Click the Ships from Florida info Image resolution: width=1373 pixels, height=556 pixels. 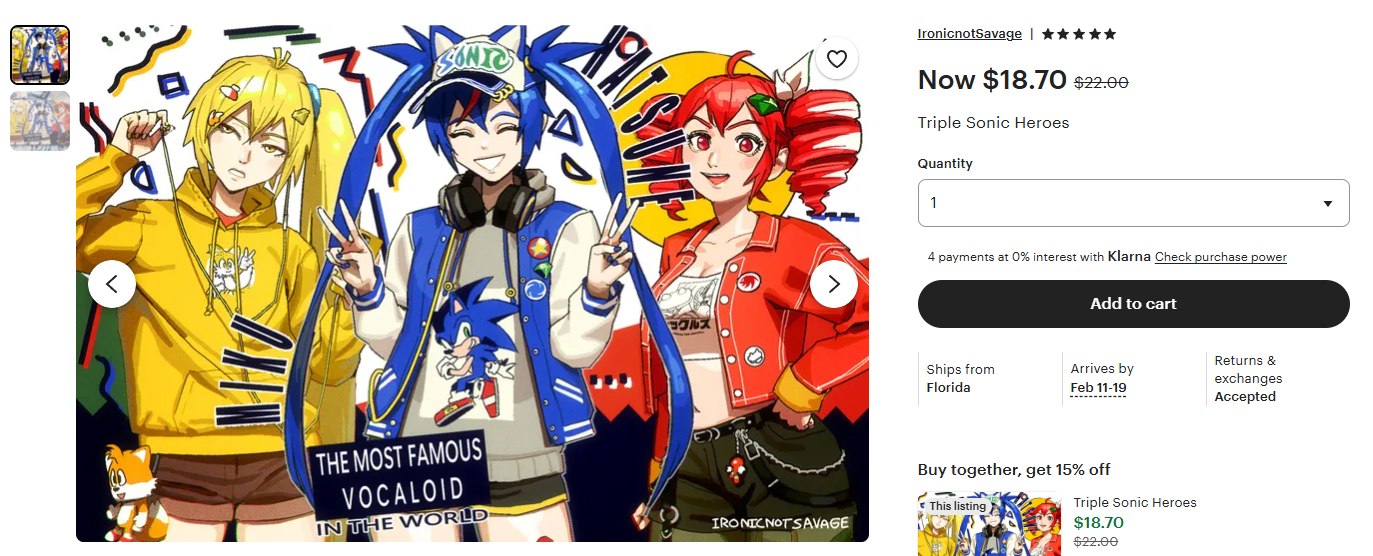pyautogui.click(x=961, y=379)
